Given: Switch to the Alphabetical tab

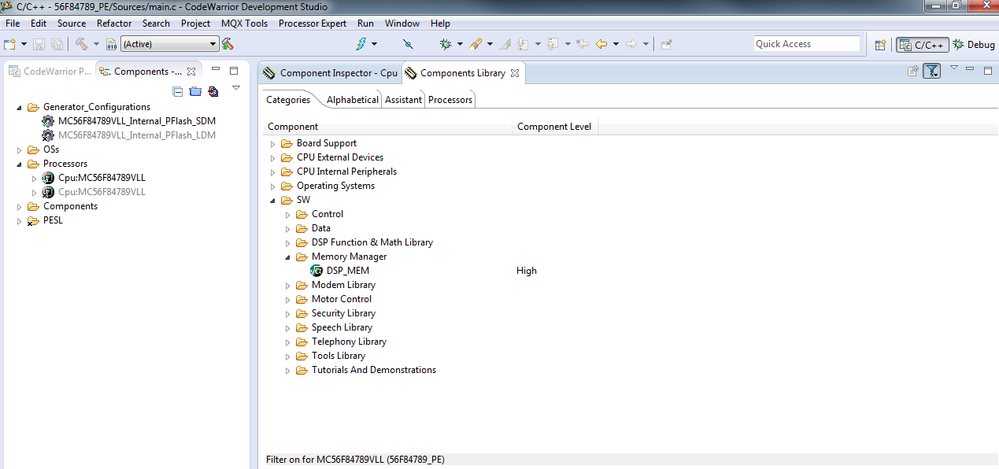Looking at the screenshot, I should (x=352, y=100).
